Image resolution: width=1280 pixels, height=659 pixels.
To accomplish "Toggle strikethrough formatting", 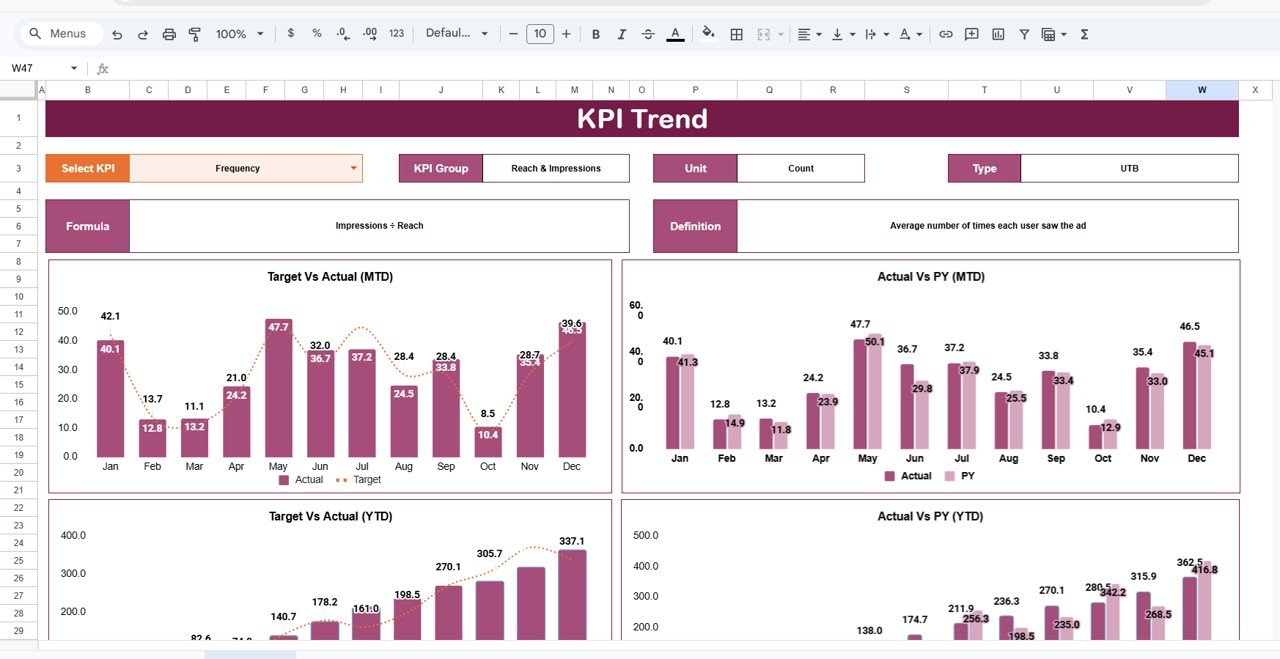I will point(647,33).
